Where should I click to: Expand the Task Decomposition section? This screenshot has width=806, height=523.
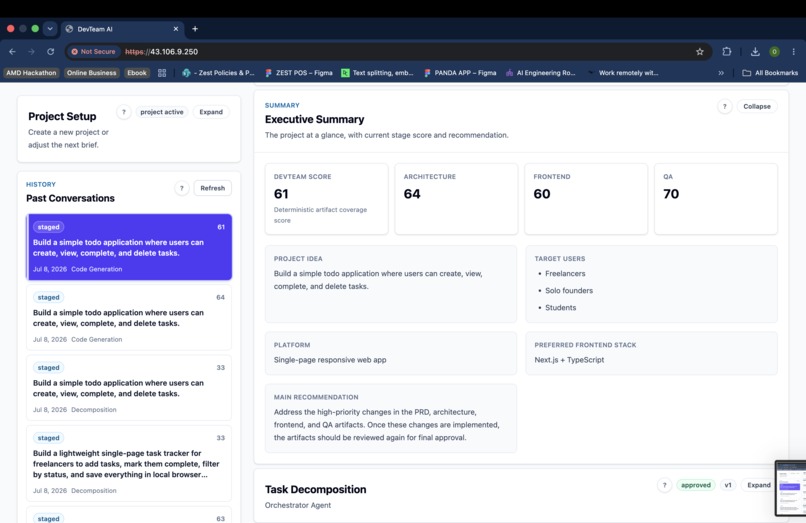click(x=759, y=485)
